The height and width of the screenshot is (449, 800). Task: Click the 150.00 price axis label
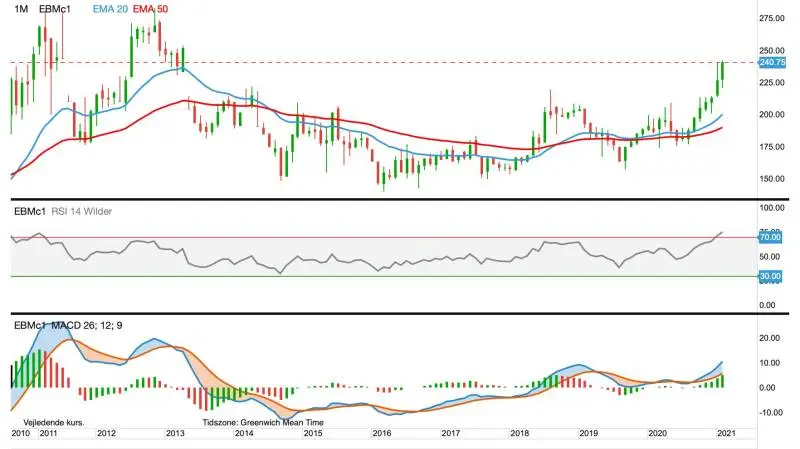coord(772,179)
